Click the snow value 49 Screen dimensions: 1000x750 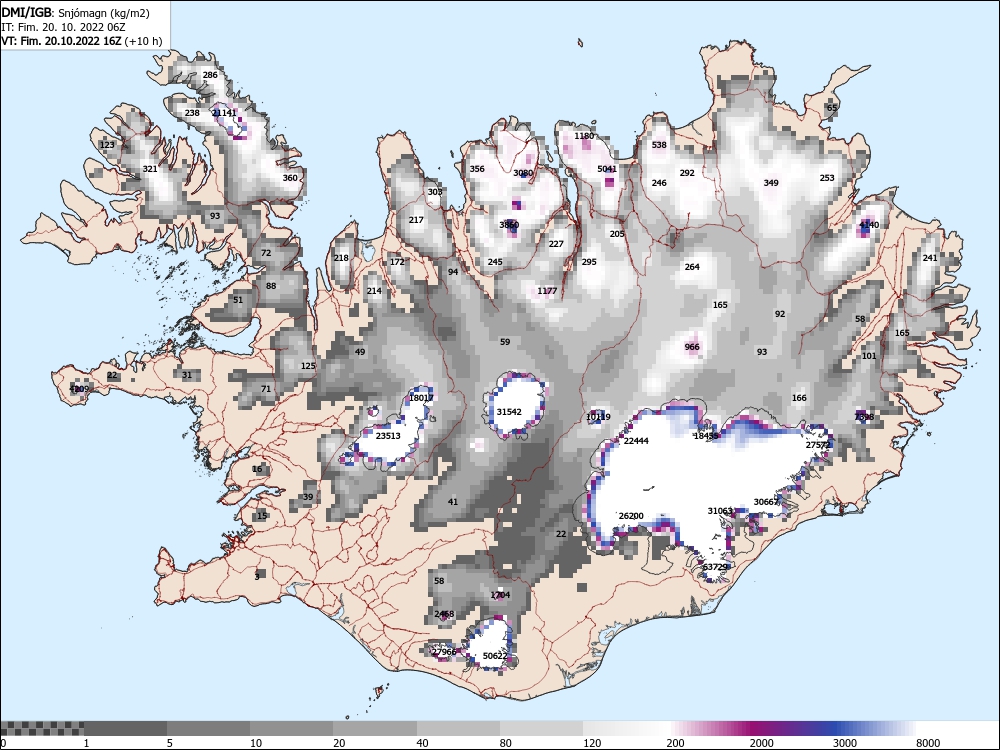click(x=360, y=352)
